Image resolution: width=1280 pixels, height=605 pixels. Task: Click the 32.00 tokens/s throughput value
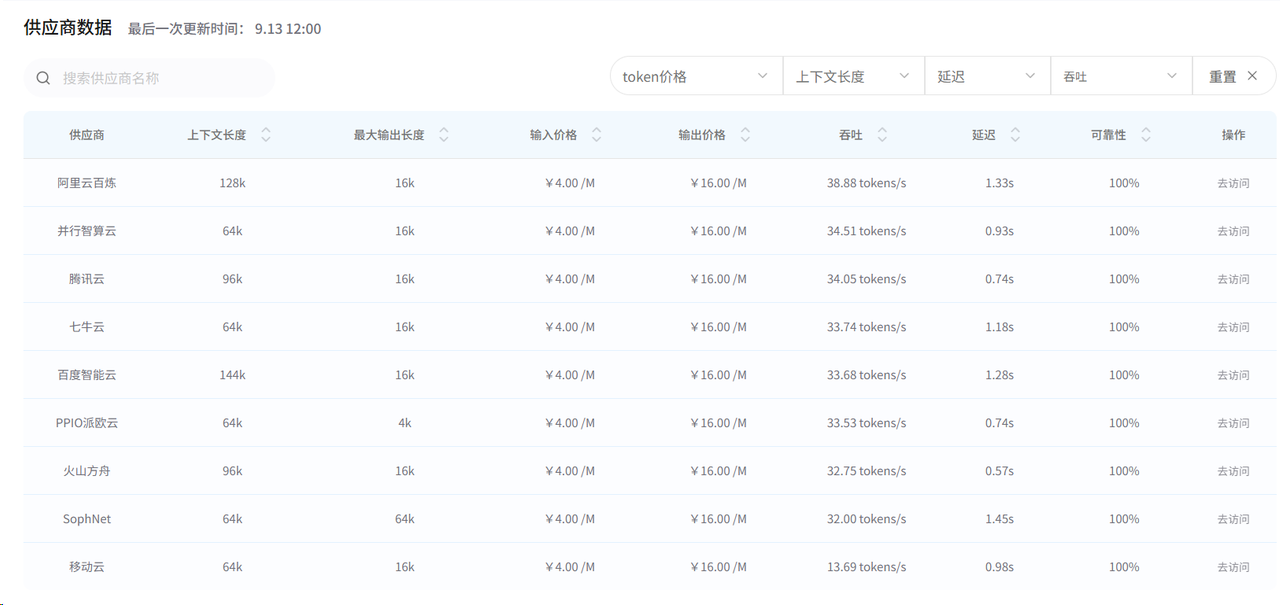[867, 519]
